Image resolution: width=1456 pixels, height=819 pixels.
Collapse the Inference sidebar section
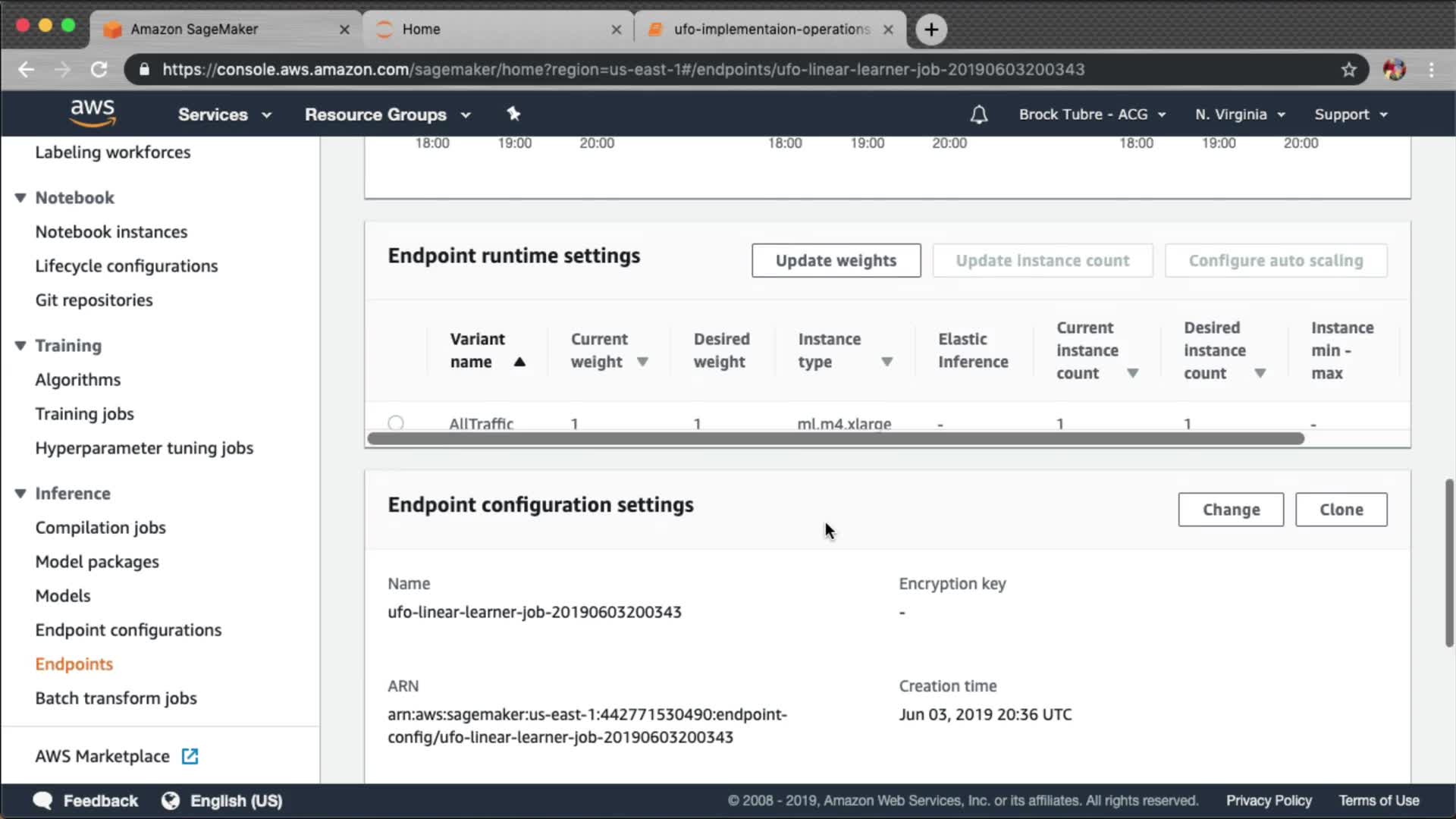point(20,494)
